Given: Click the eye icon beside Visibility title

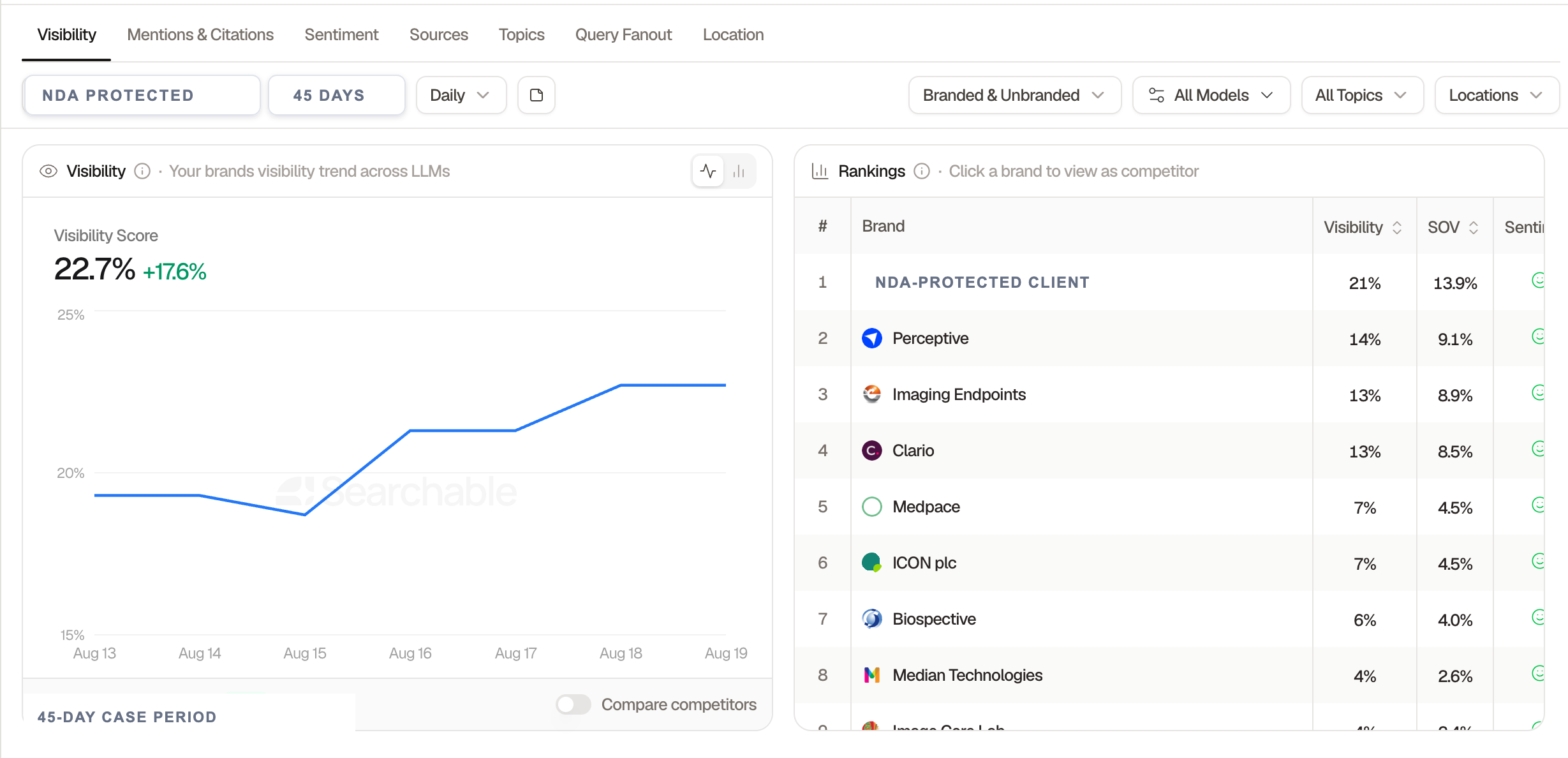Looking at the screenshot, I should coord(48,171).
